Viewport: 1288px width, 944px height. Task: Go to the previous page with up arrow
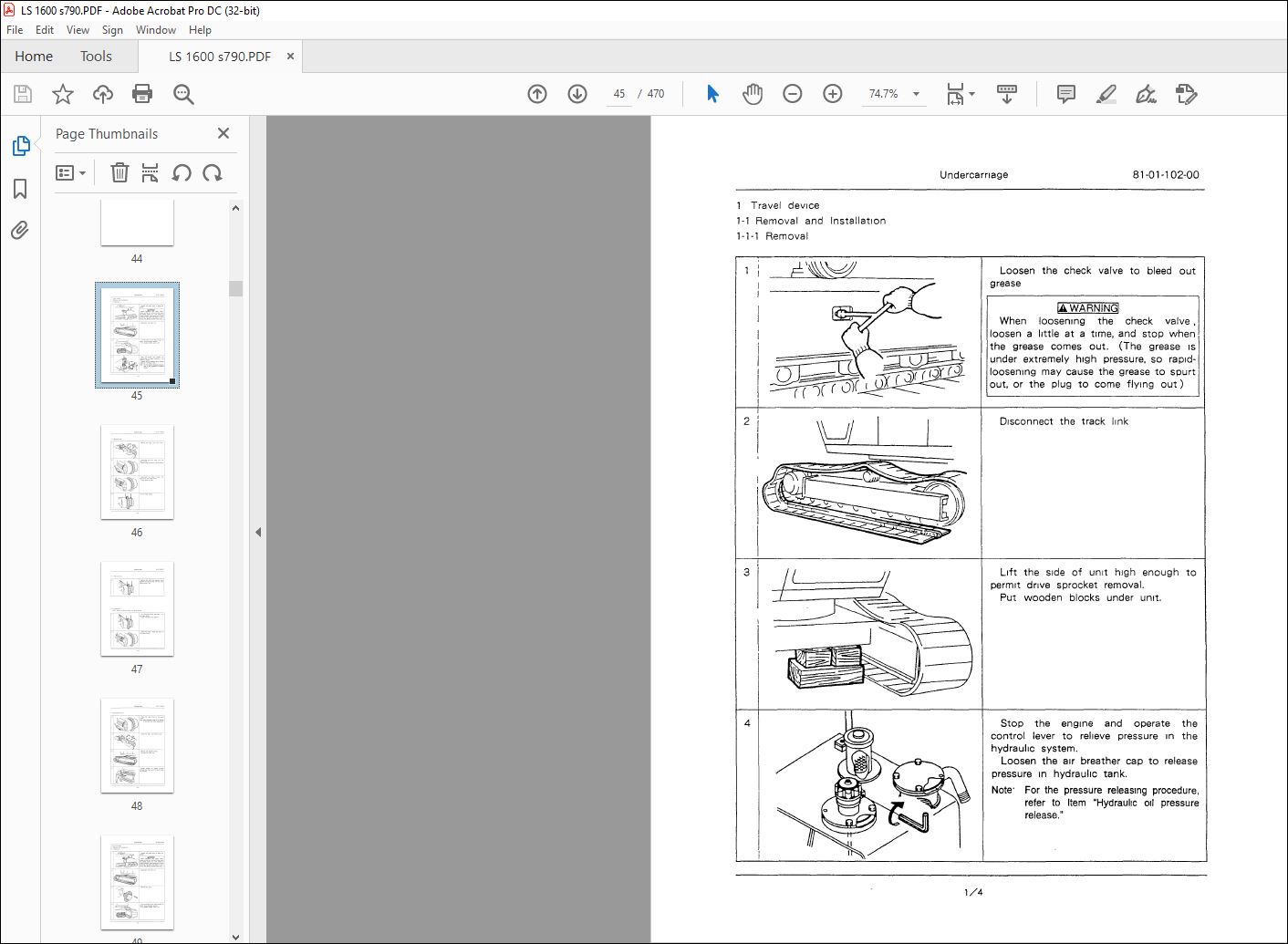(x=537, y=94)
